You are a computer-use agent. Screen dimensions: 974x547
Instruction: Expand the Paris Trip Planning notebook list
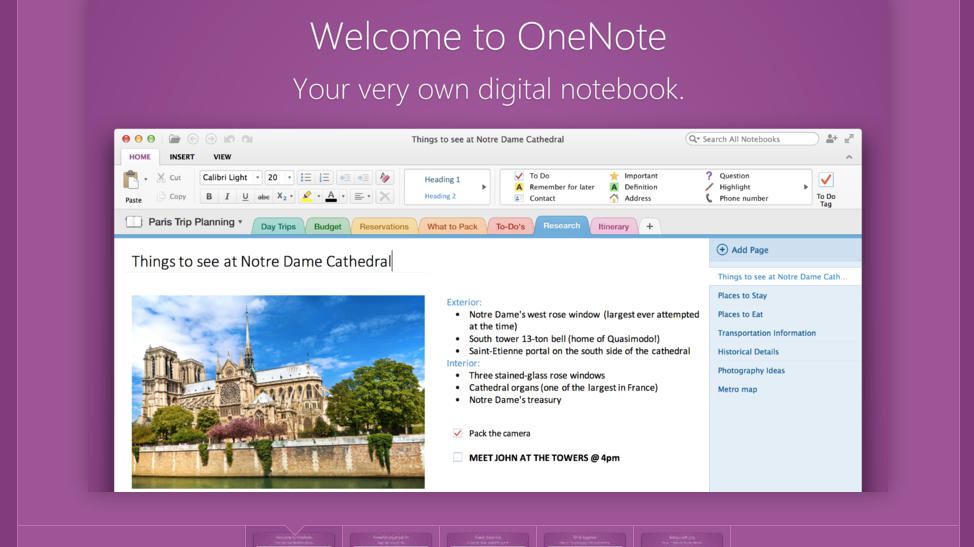(x=240, y=222)
